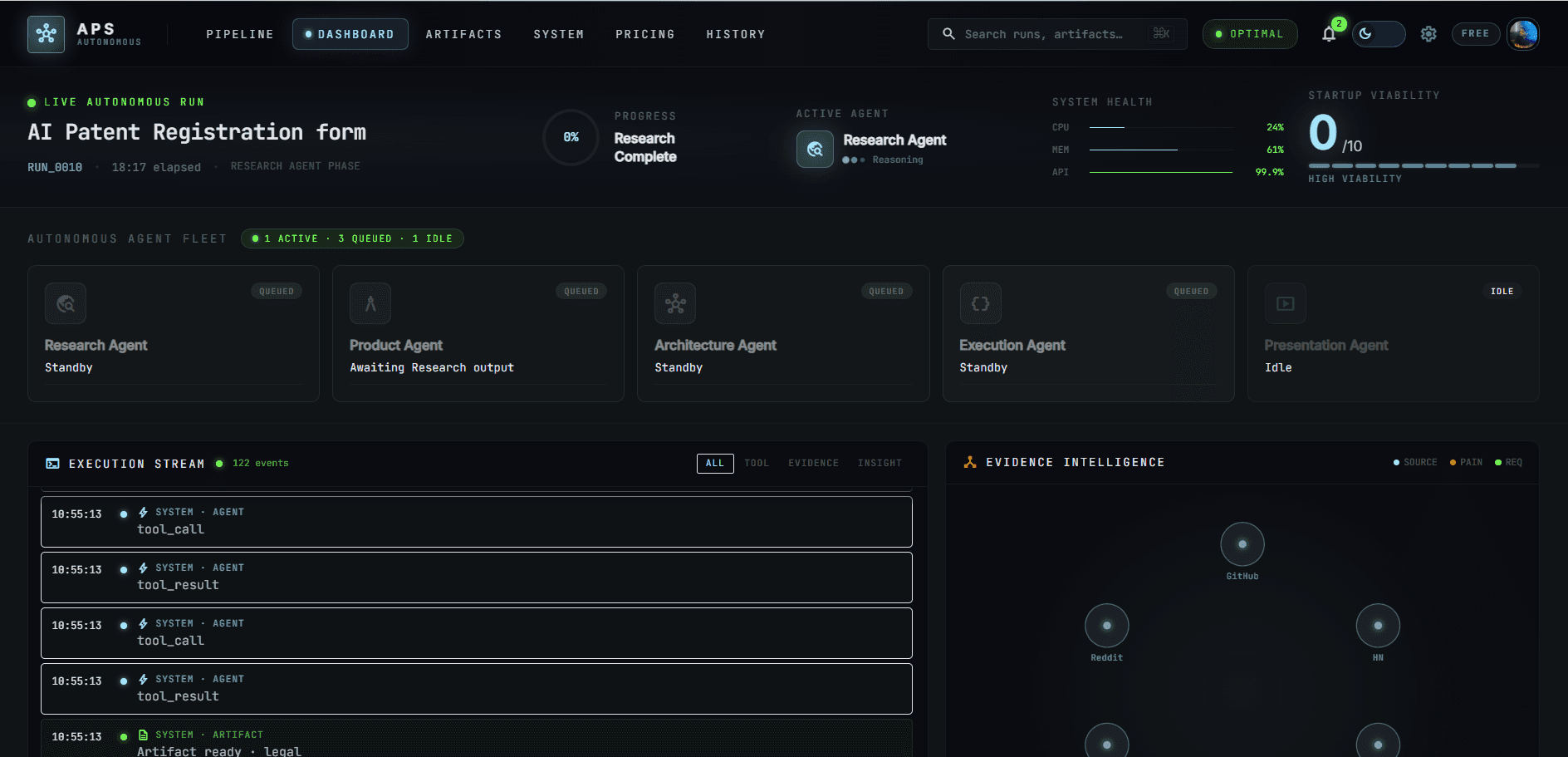Click 'HIGH VIABILITY' label
Viewport: 1568px width, 757px height.
coord(1355,179)
